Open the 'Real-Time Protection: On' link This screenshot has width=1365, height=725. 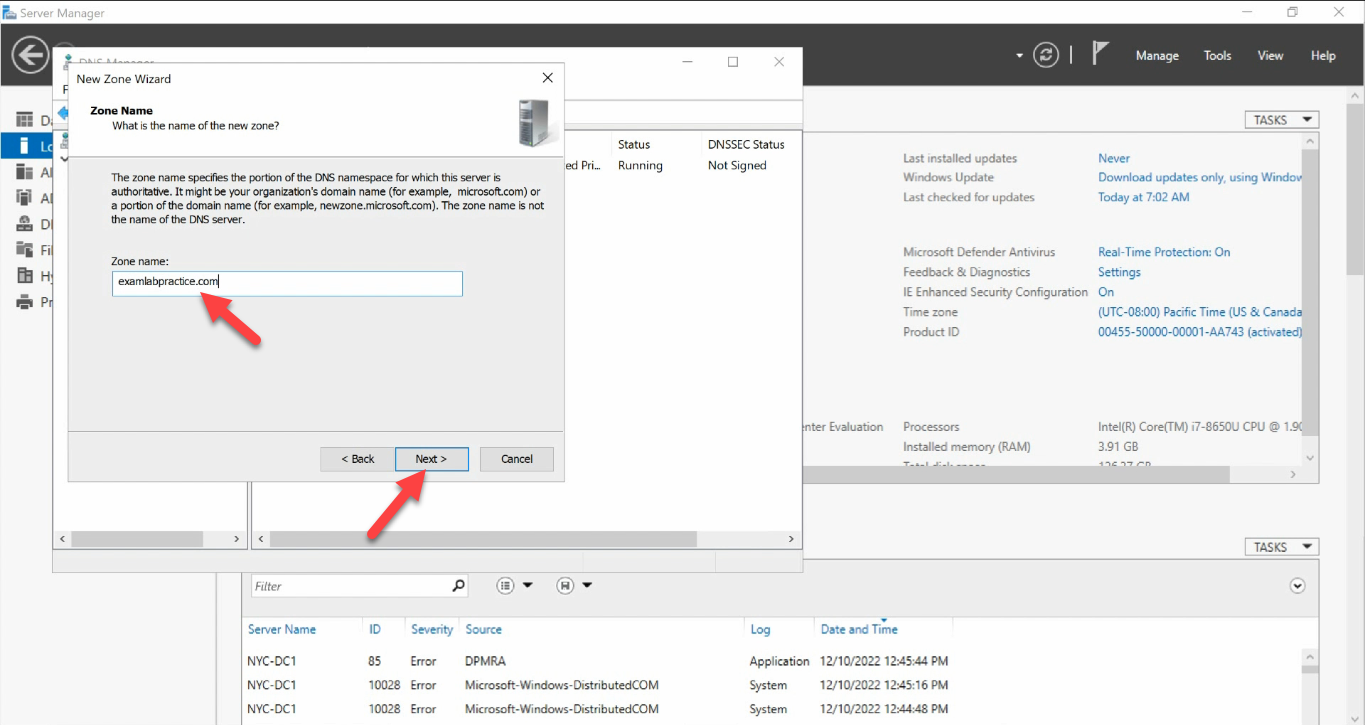(1164, 252)
